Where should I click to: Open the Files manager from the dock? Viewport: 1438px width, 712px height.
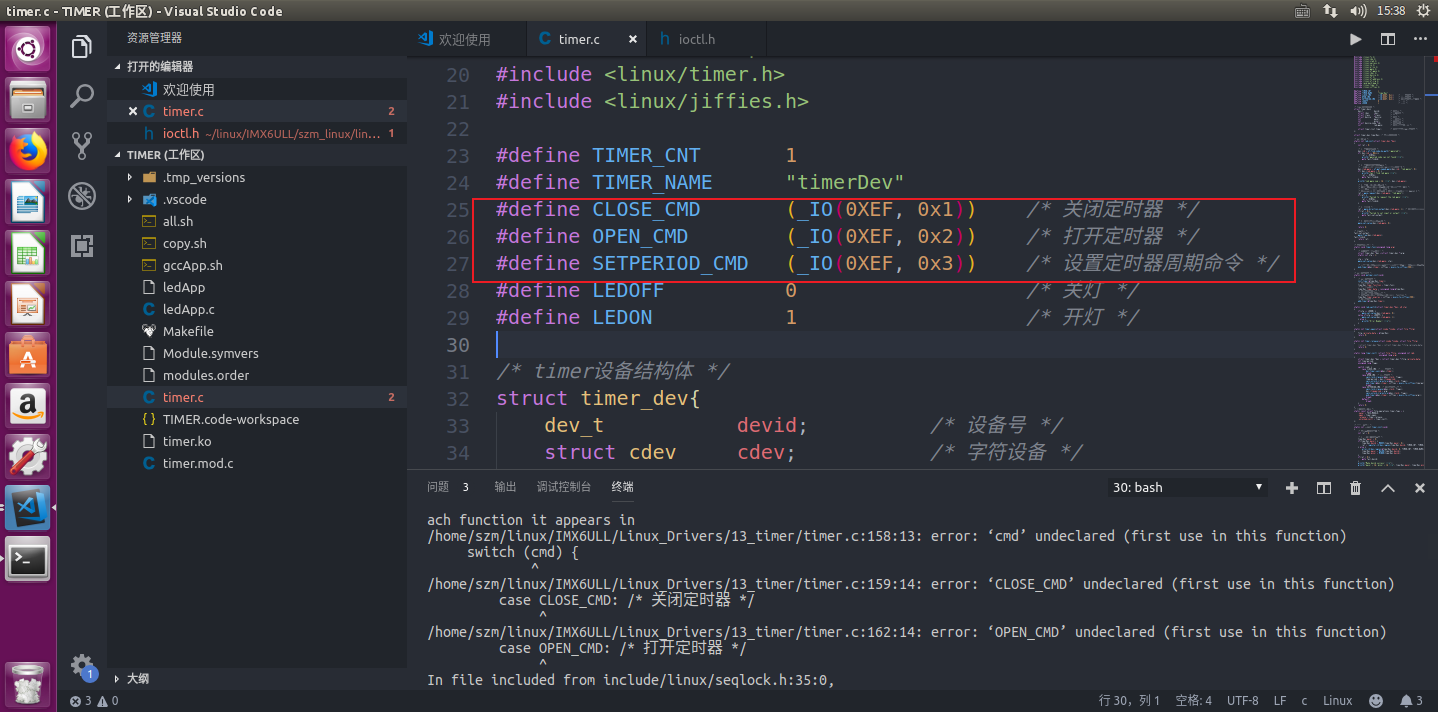point(28,100)
